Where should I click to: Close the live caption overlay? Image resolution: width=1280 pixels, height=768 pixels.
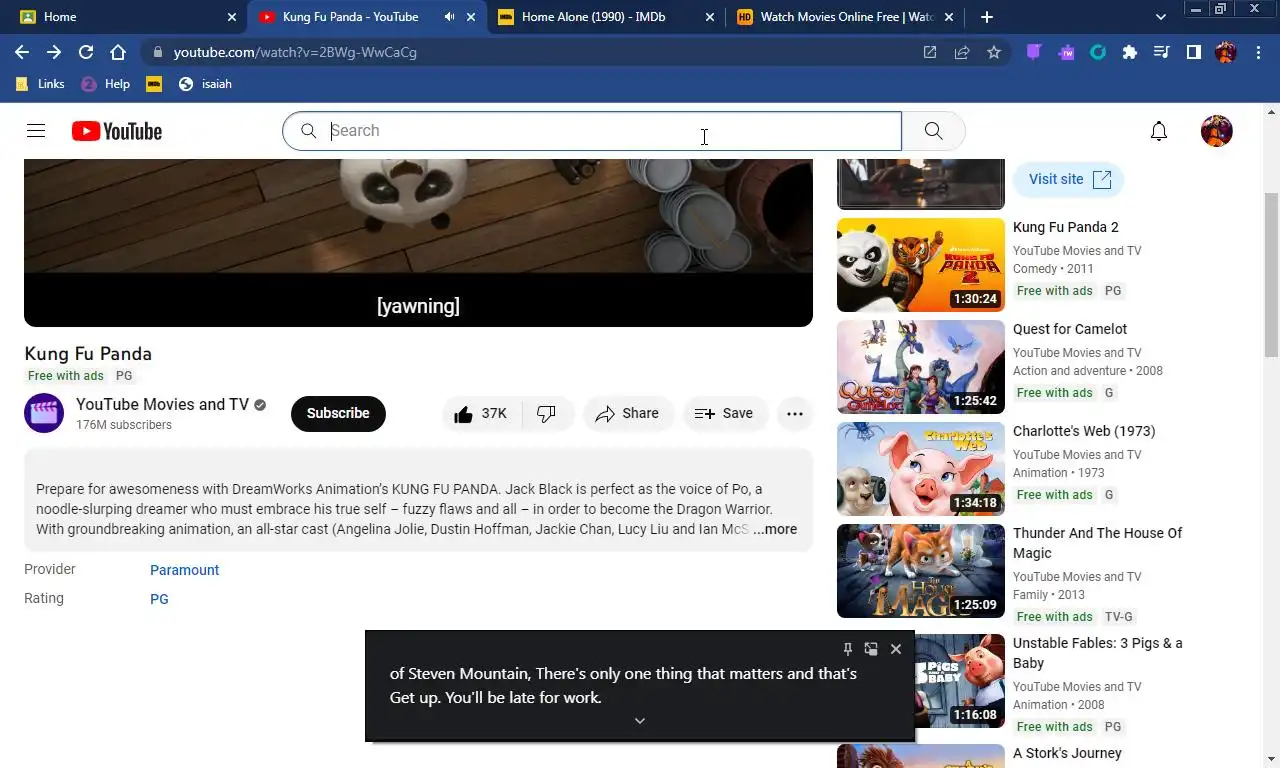[896, 649]
